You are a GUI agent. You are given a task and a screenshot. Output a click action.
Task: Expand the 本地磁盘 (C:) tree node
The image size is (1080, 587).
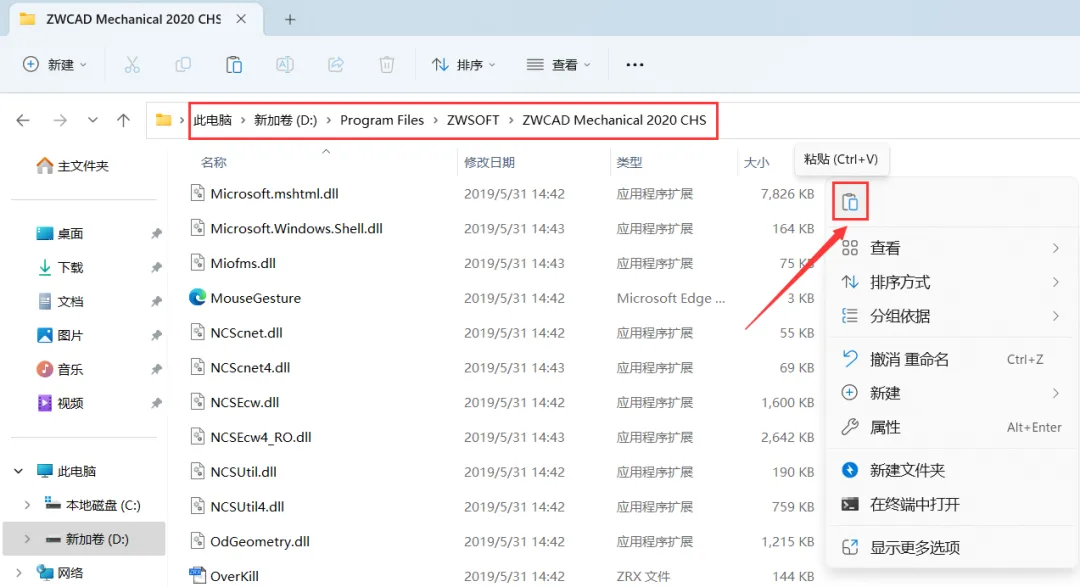click(27, 505)
